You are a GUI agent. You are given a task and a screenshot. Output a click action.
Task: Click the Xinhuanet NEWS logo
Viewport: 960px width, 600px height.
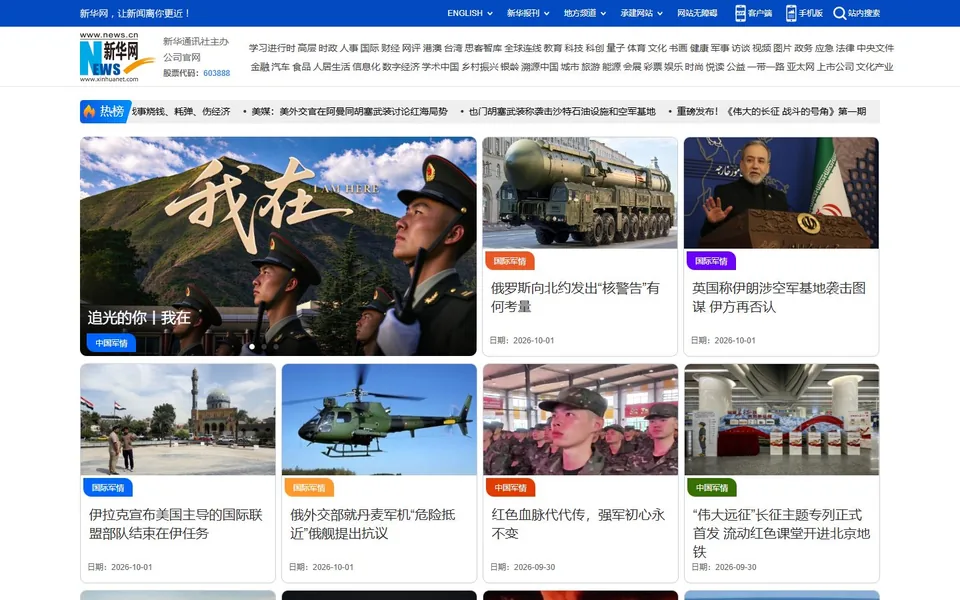116,57
